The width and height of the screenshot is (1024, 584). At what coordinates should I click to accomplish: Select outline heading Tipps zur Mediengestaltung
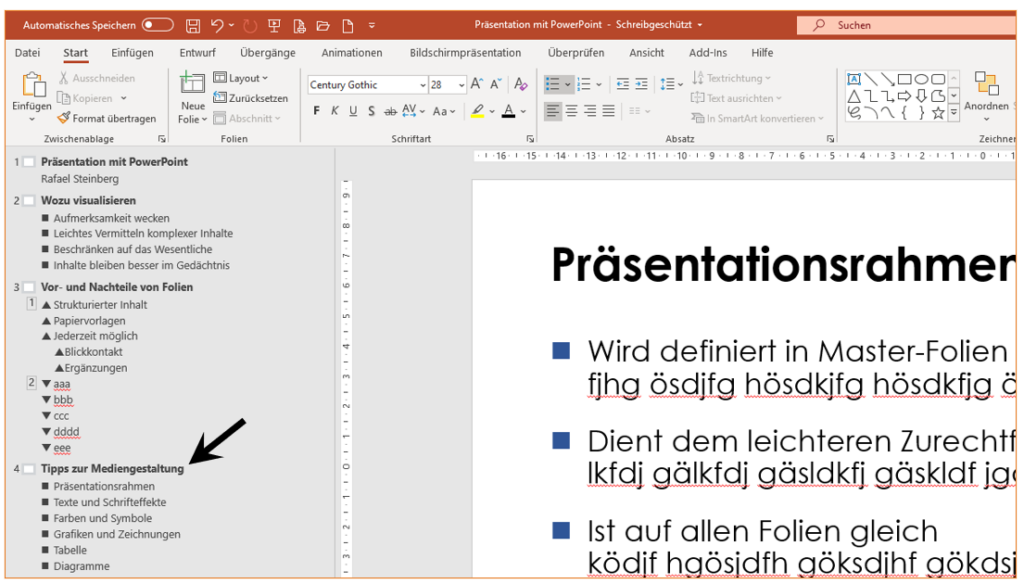point(112,468)
